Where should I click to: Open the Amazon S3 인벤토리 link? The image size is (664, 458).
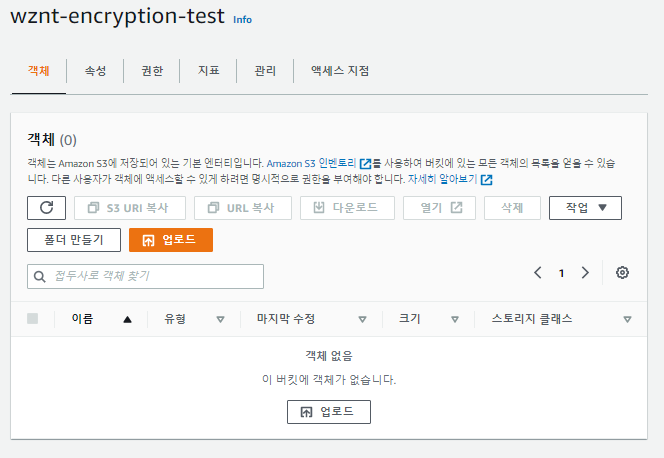pos(311,163)
